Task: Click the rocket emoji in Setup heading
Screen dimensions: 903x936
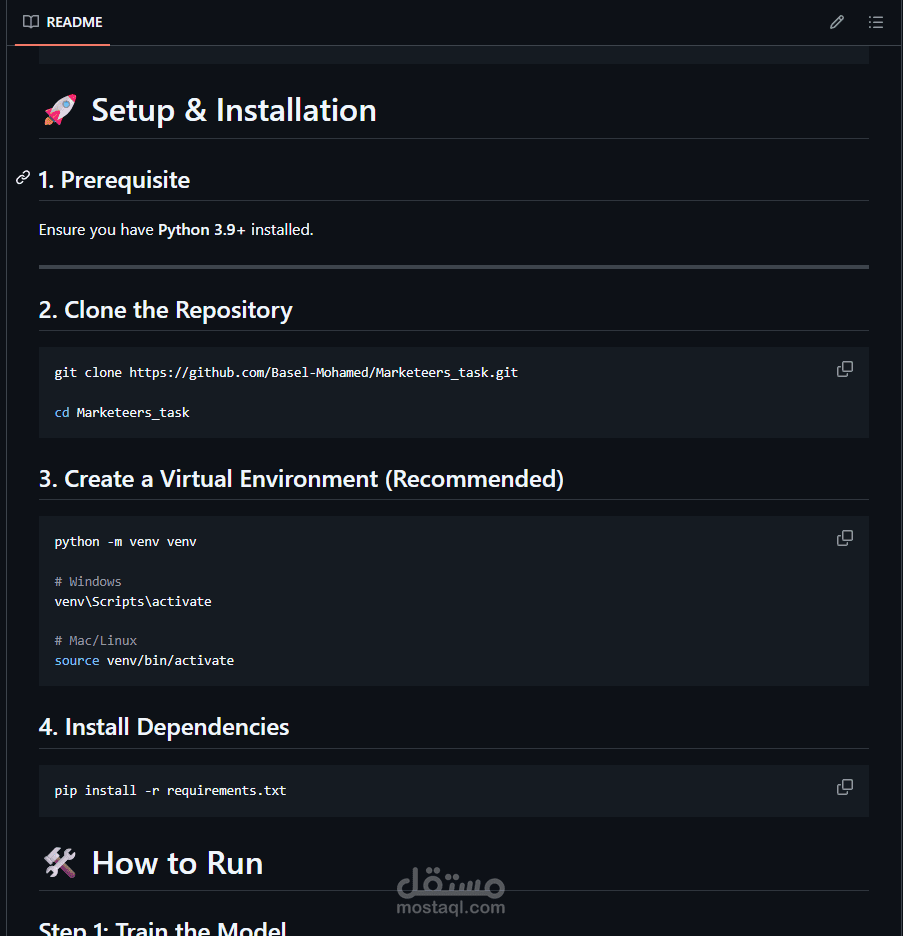Action: [60, 110]
